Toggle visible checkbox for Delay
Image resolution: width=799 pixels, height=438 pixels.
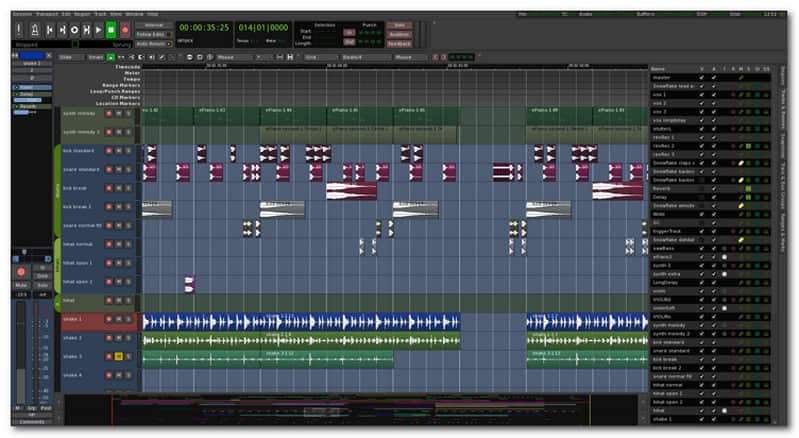702,197
